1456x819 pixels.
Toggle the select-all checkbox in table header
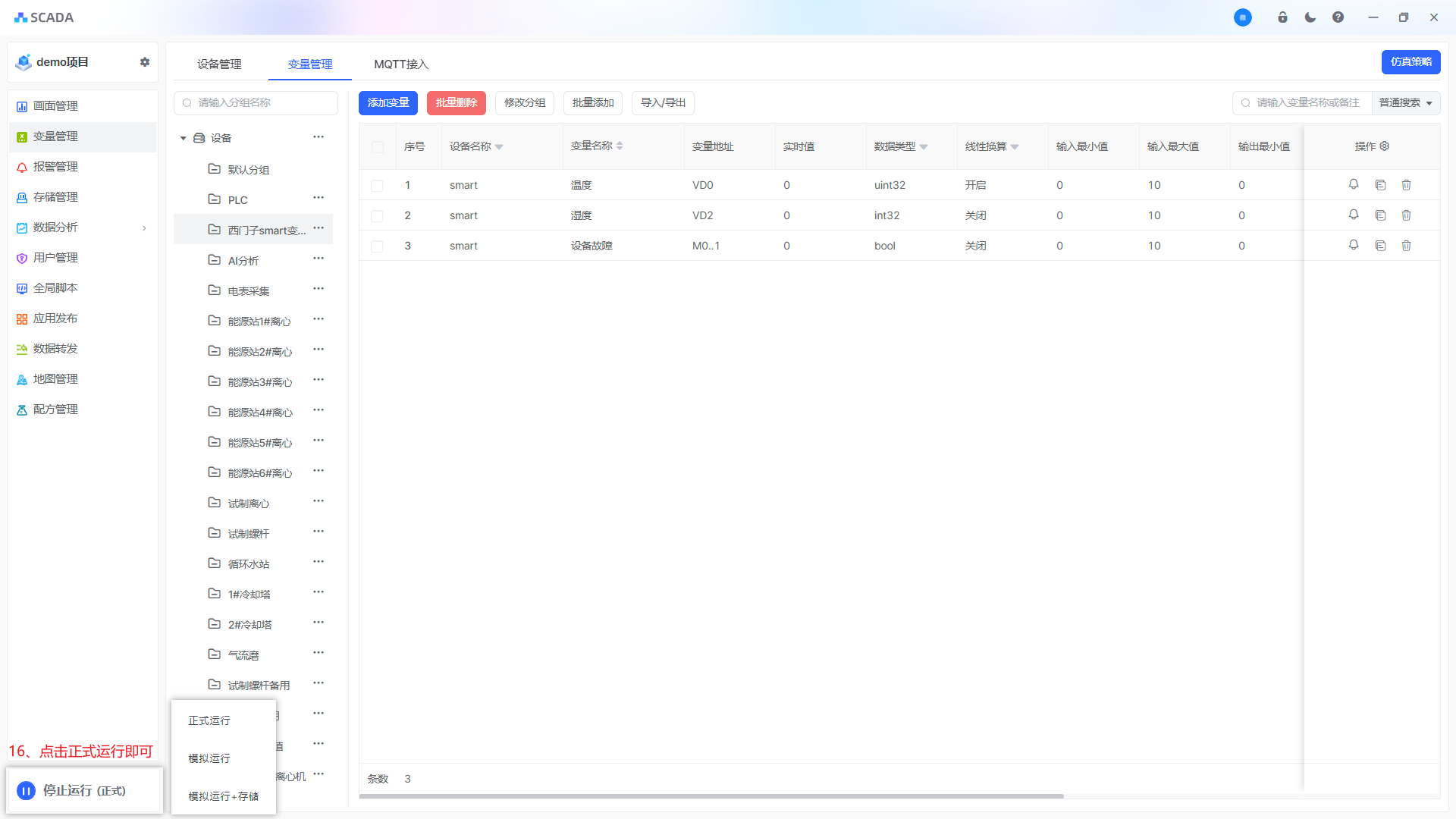[x=378, y=147]
